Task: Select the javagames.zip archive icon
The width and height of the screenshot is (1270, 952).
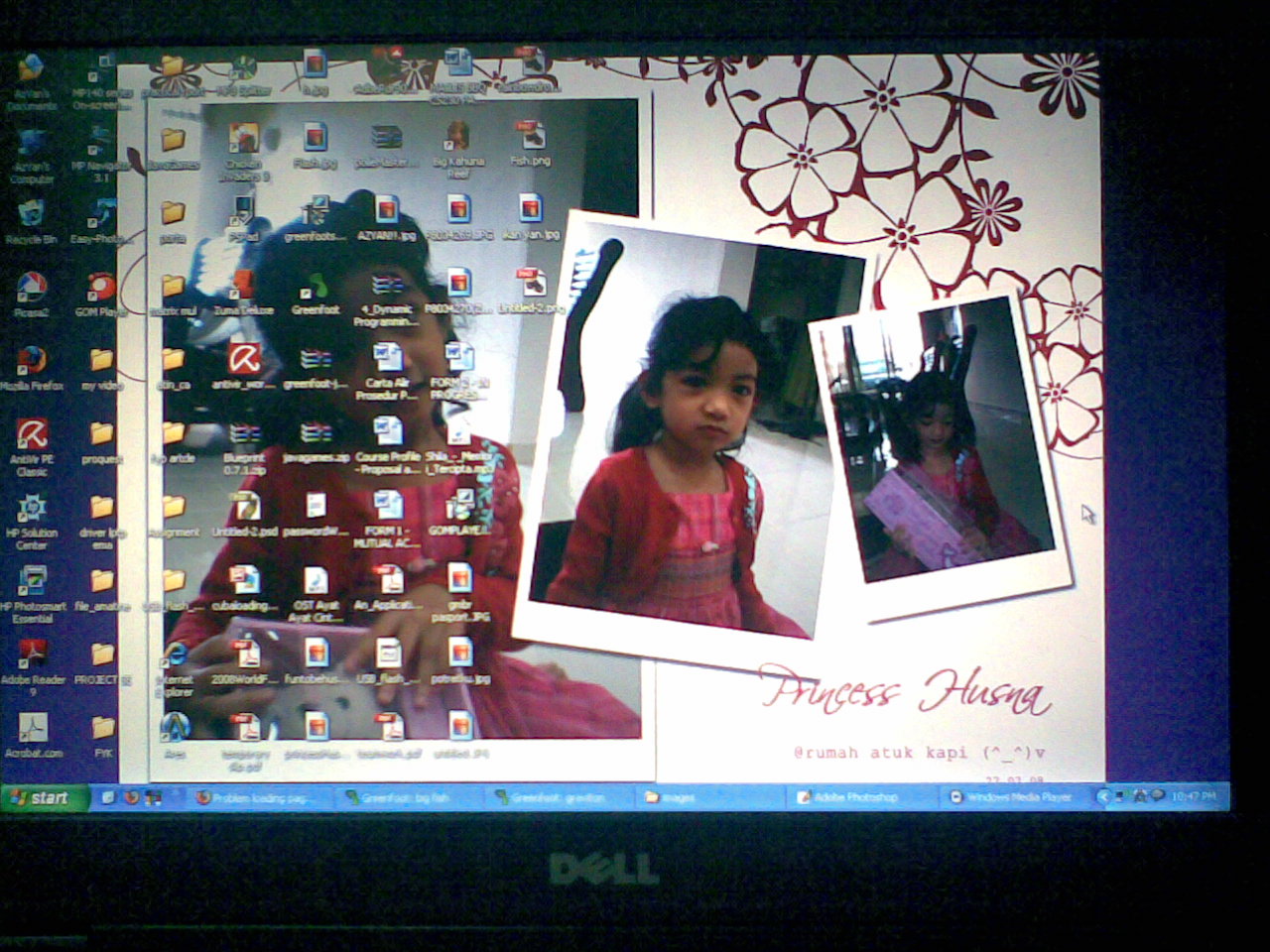Action: [316, 442]
